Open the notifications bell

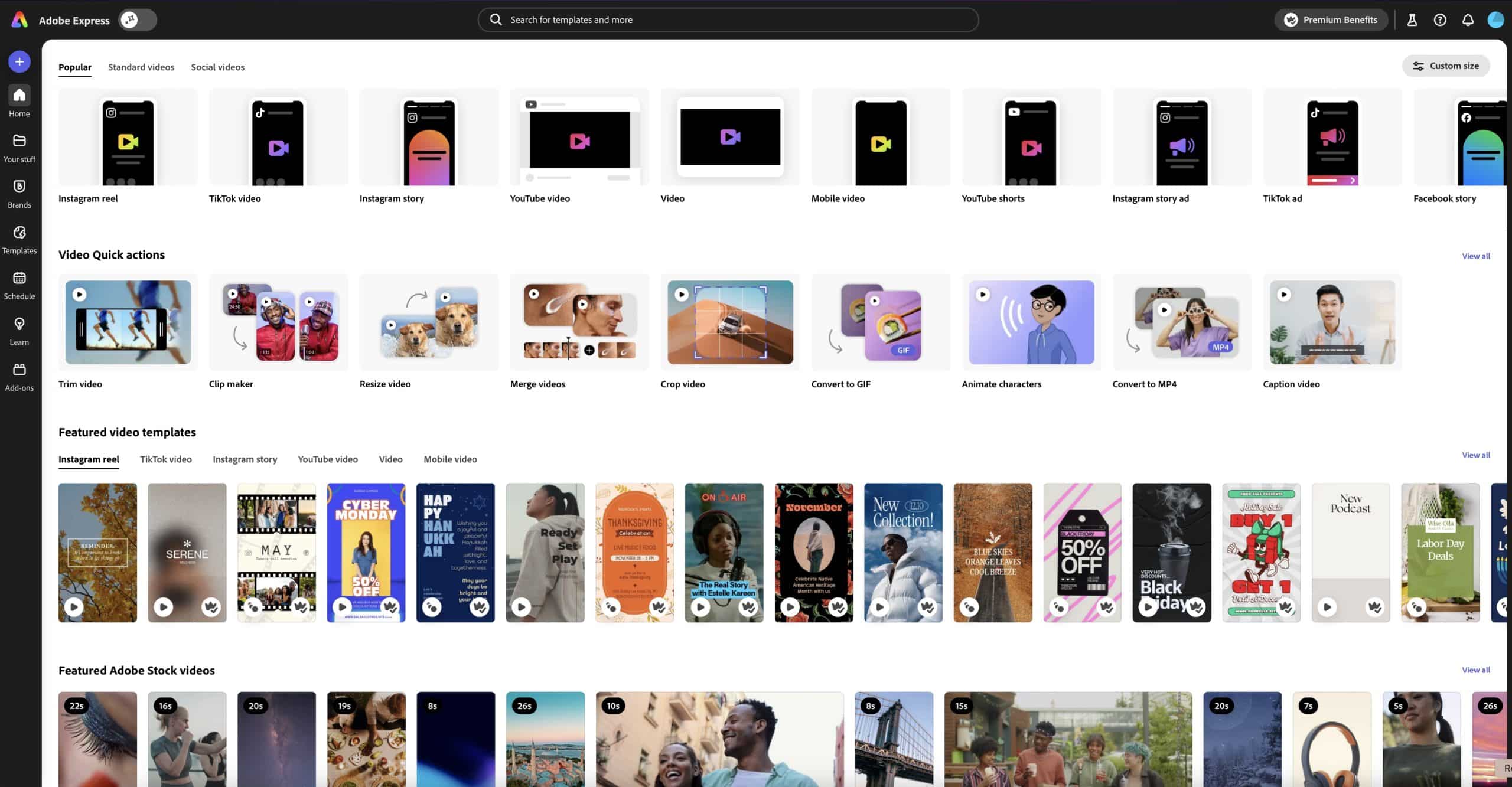1468,19
